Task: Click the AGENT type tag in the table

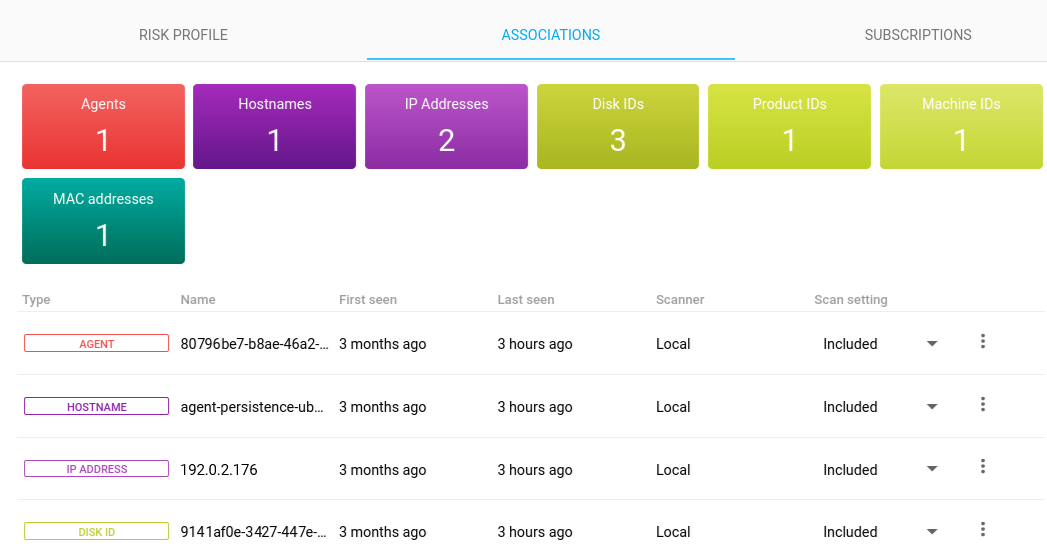Action: (97, 344)
